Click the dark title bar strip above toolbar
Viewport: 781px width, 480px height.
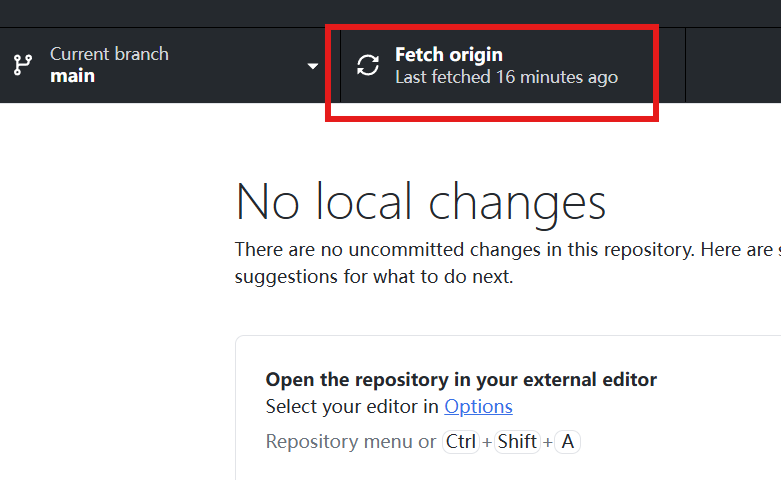[x=390, y=13]
